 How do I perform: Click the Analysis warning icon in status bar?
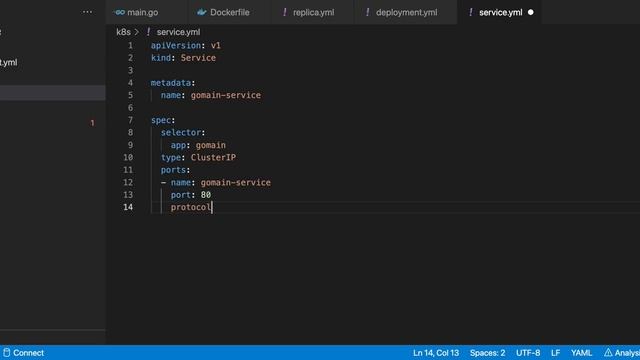(x=608, y=353)
